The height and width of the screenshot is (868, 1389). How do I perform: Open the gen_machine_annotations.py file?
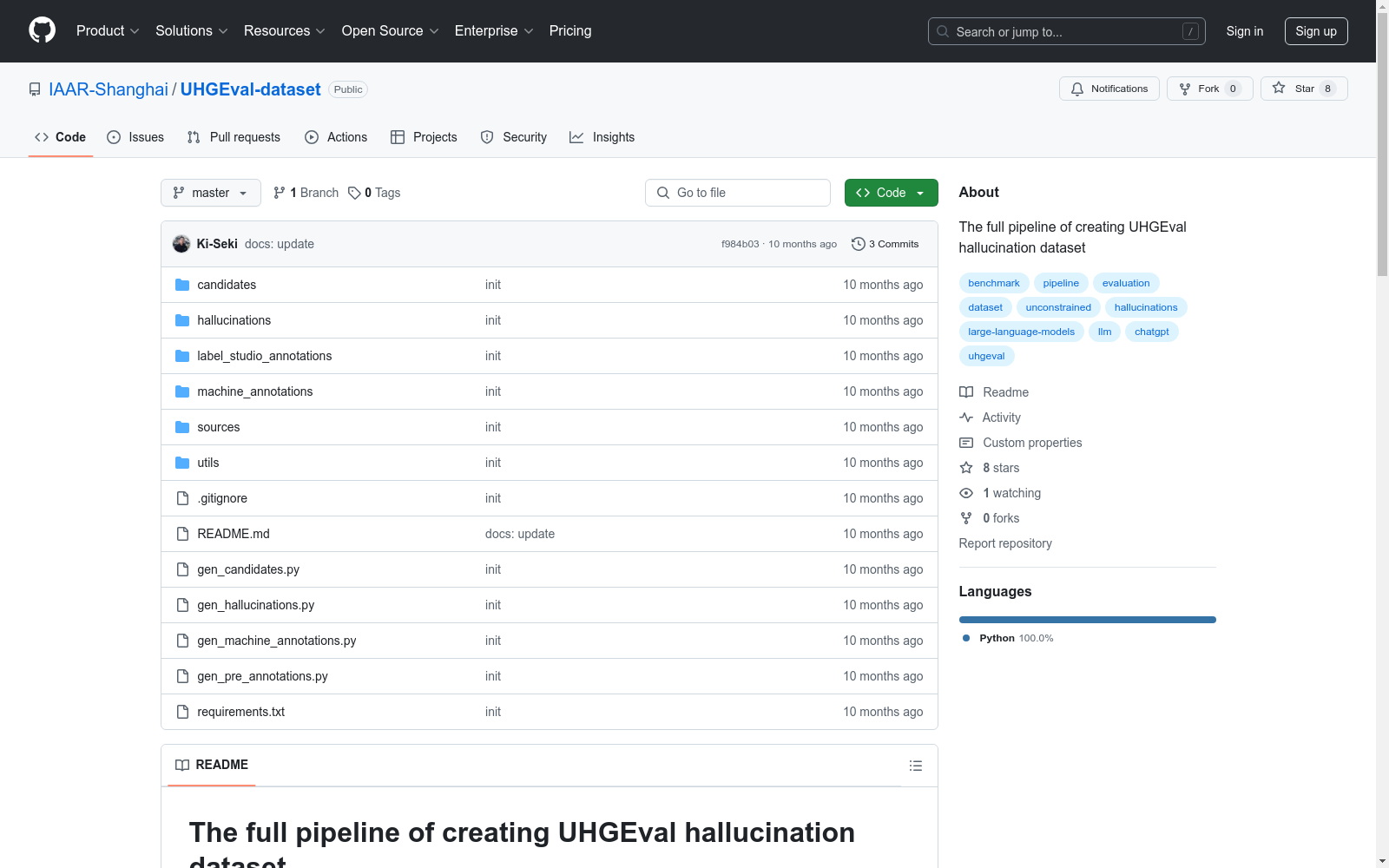click(x=277, y=641)
